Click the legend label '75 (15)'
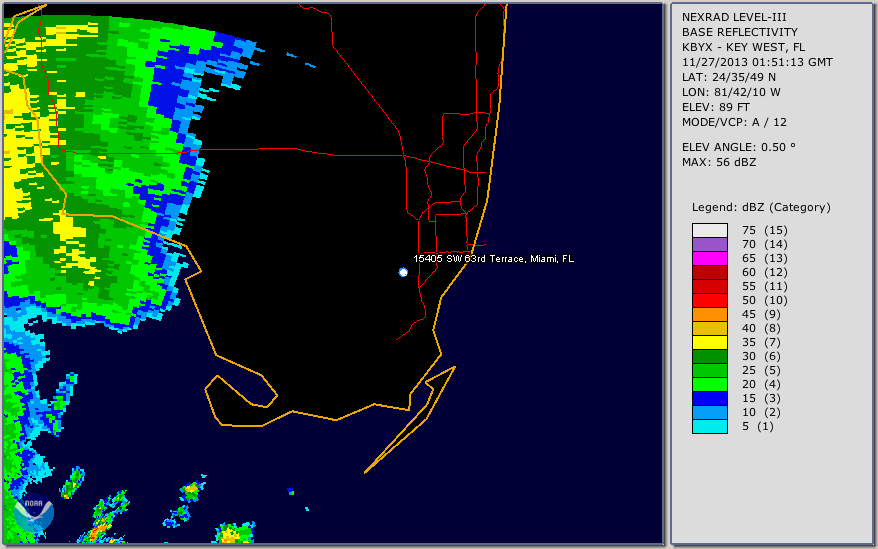Viewport: 878px width, 549px height. click(764, 230)
